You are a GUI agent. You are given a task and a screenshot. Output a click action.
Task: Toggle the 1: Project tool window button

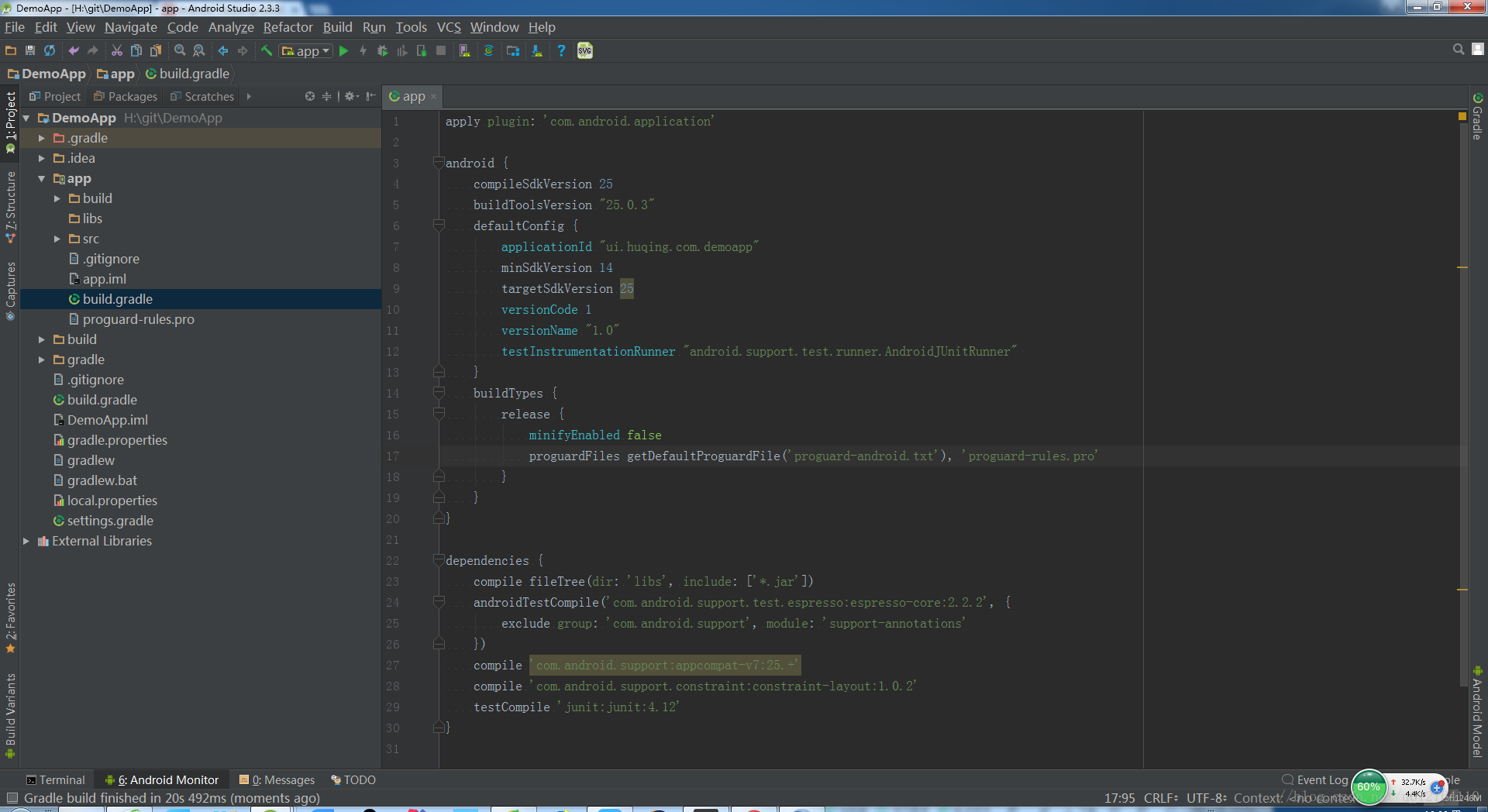10,122
